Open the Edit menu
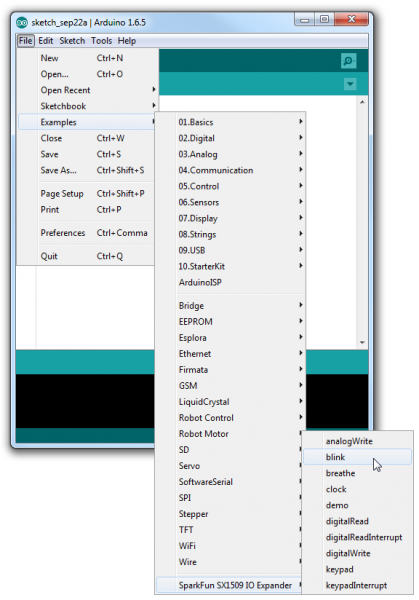 pos(46,41)
